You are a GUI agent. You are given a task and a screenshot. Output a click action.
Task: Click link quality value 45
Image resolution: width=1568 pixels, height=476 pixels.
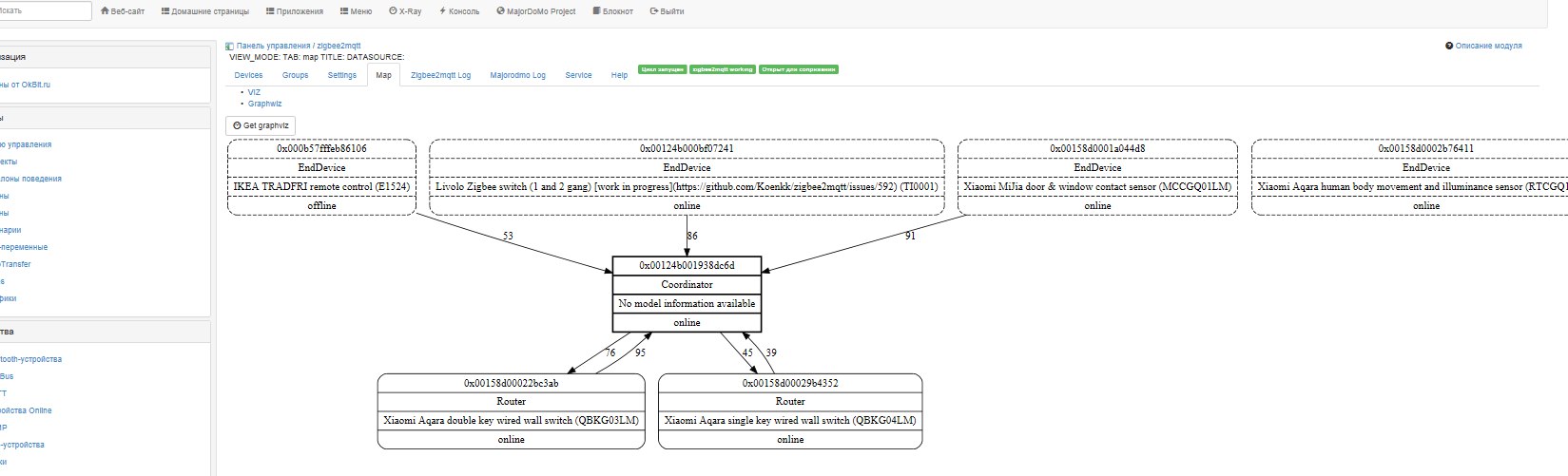coord(747,352)
